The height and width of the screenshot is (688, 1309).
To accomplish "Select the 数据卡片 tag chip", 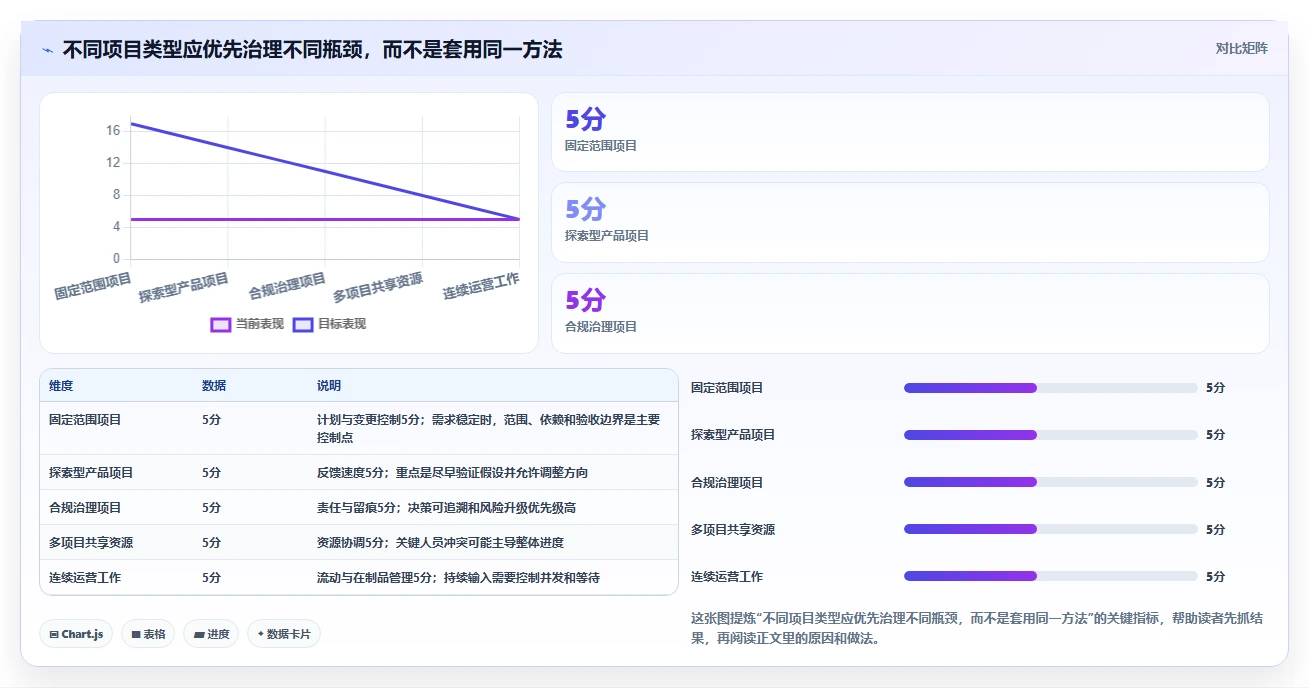I will 284,634.
